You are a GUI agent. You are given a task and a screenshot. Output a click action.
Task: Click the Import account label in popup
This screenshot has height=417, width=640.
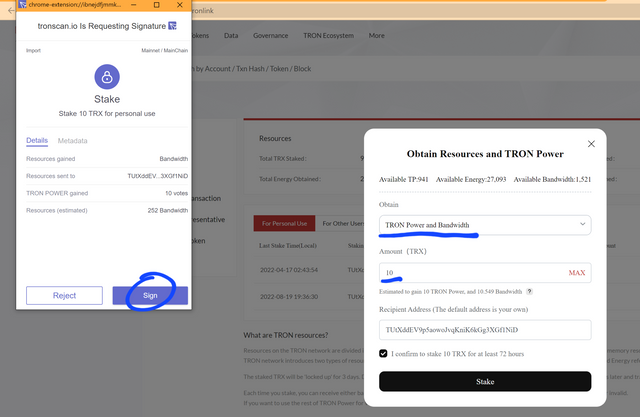click(33, 51)
